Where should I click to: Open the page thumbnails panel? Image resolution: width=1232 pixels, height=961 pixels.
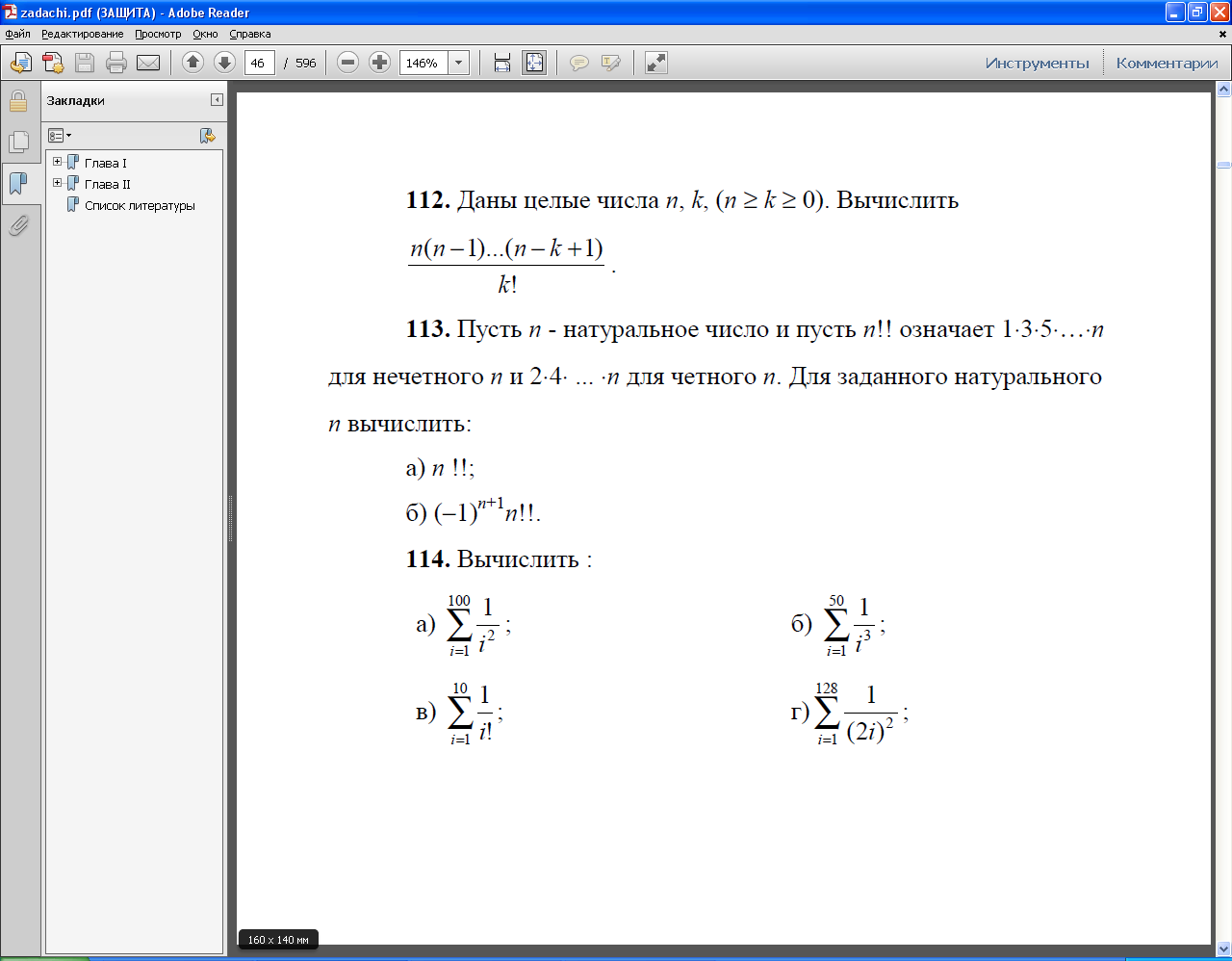tap(18, 143)
